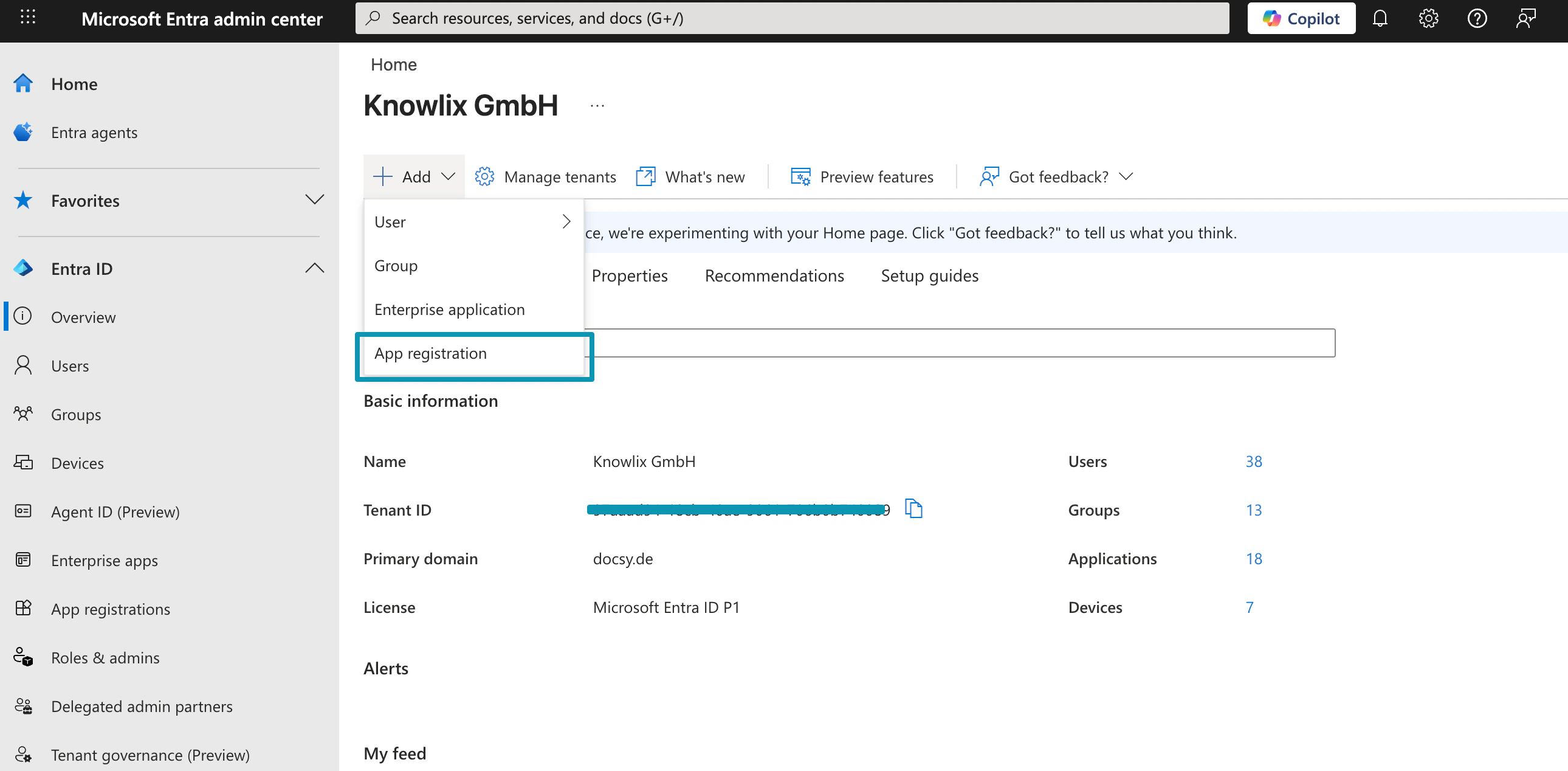Open App registrations from the sidebar
The width and height of the screenshot is (1568, 771).
(x=110, y=609)
